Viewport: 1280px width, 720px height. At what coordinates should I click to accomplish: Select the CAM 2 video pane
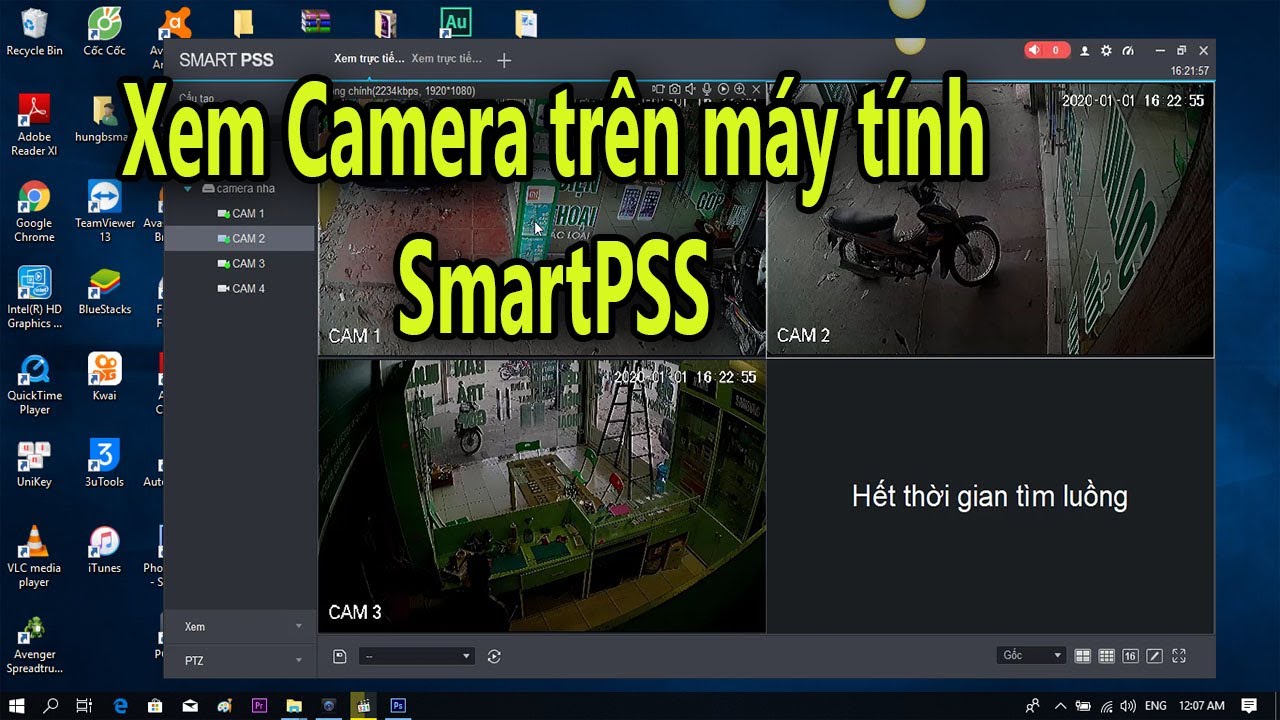(x=990, y=219)
